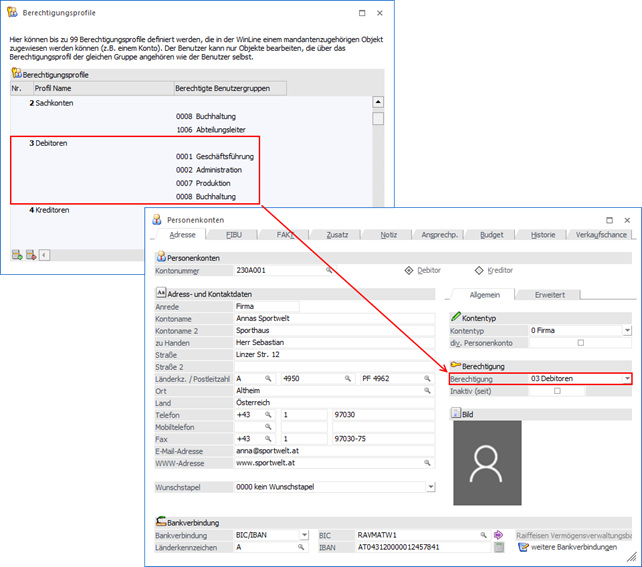Click the search icon beside Kontonummer field
The height and width of the screenshot is (567, 642).
328,270
